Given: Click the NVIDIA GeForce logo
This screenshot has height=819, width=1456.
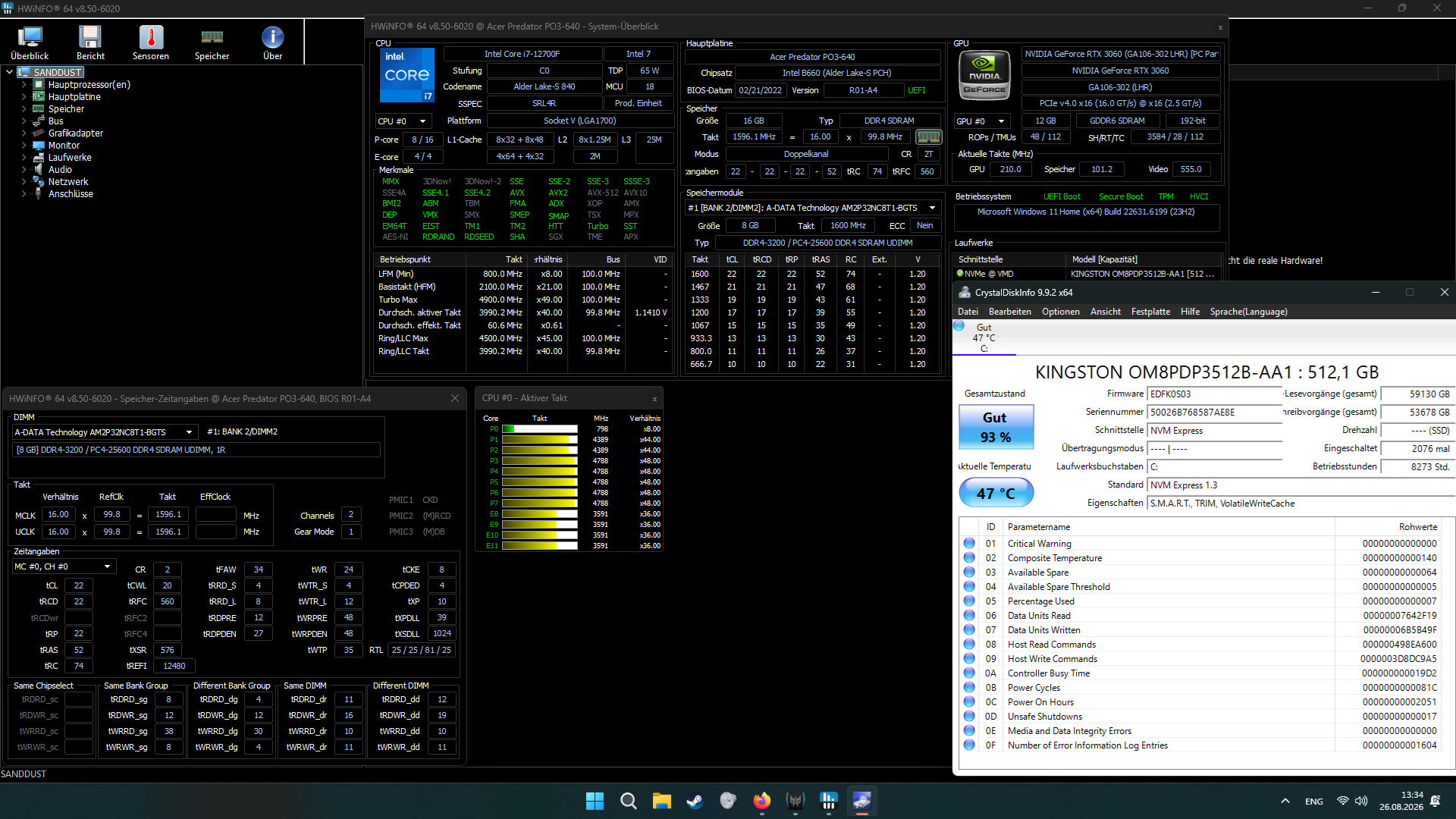Looking at the screenshot, I should pos(984,76).
